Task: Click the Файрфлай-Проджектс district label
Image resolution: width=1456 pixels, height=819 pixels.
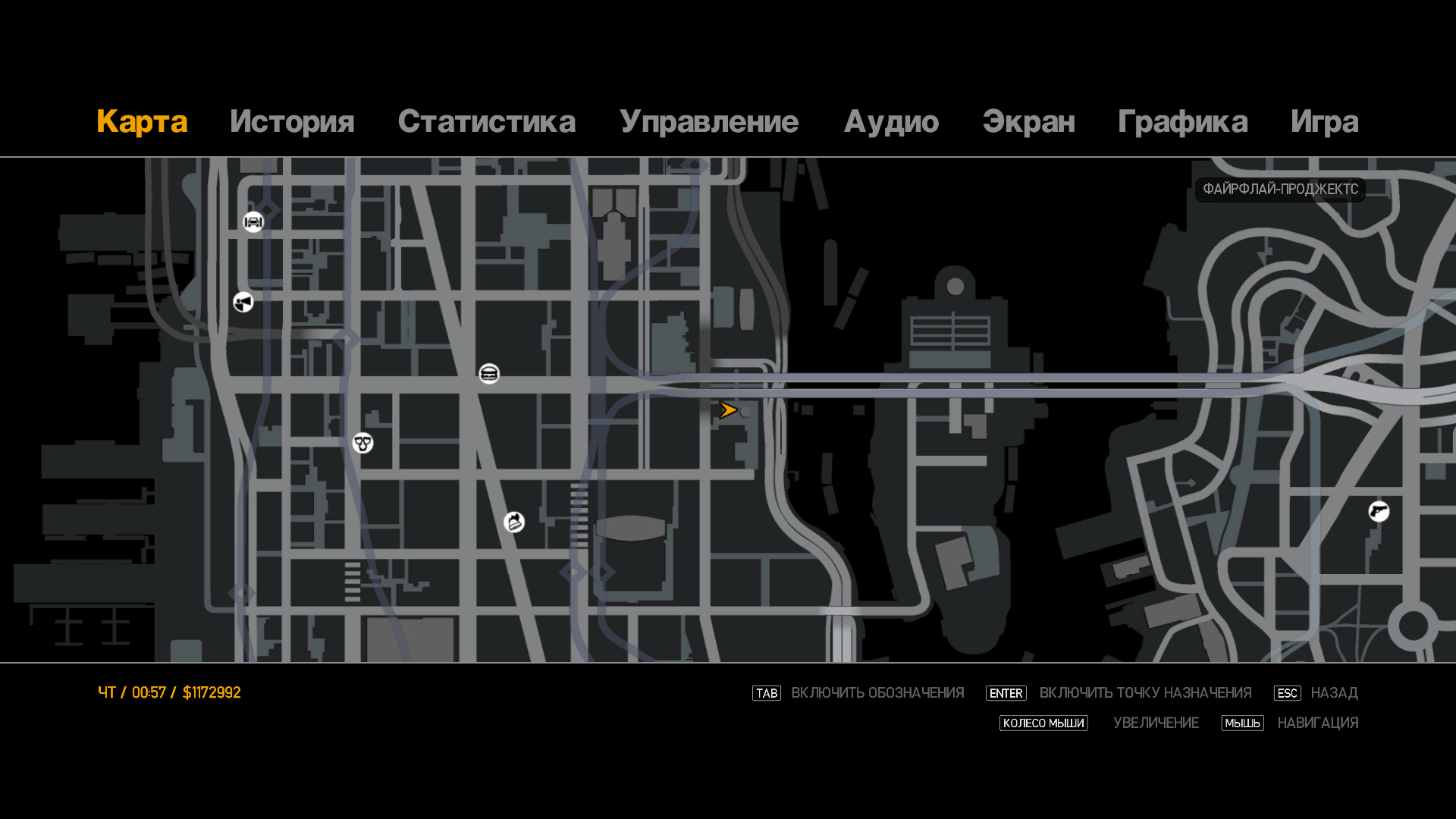Action: tap(1280, 190)
